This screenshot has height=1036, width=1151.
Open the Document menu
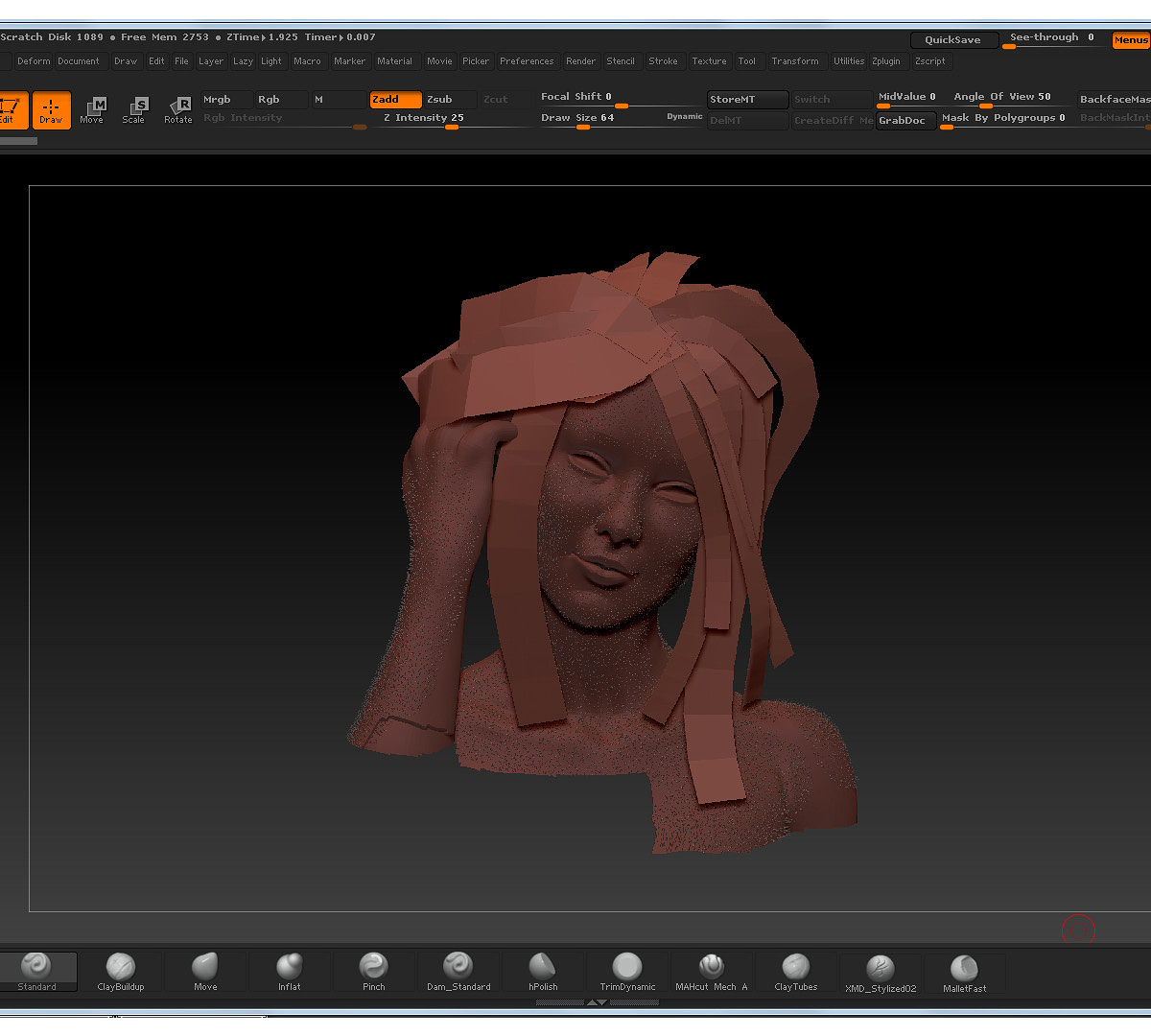pyautogui.click(x=79, y=61)
